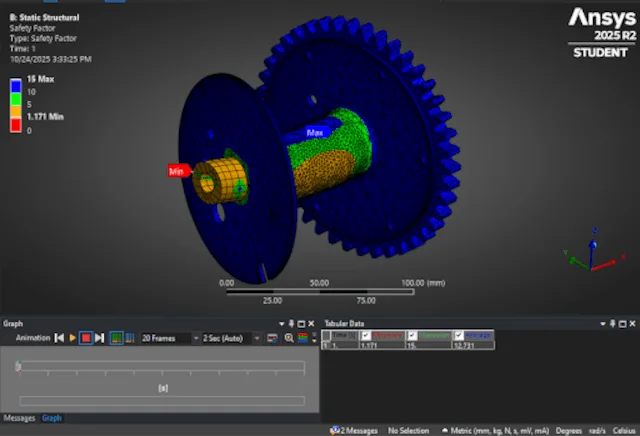The height and width of the screenshot is (436, 640).
Task: Click the export video file icon
Action: pyautogui.click(x=272, y=338)
